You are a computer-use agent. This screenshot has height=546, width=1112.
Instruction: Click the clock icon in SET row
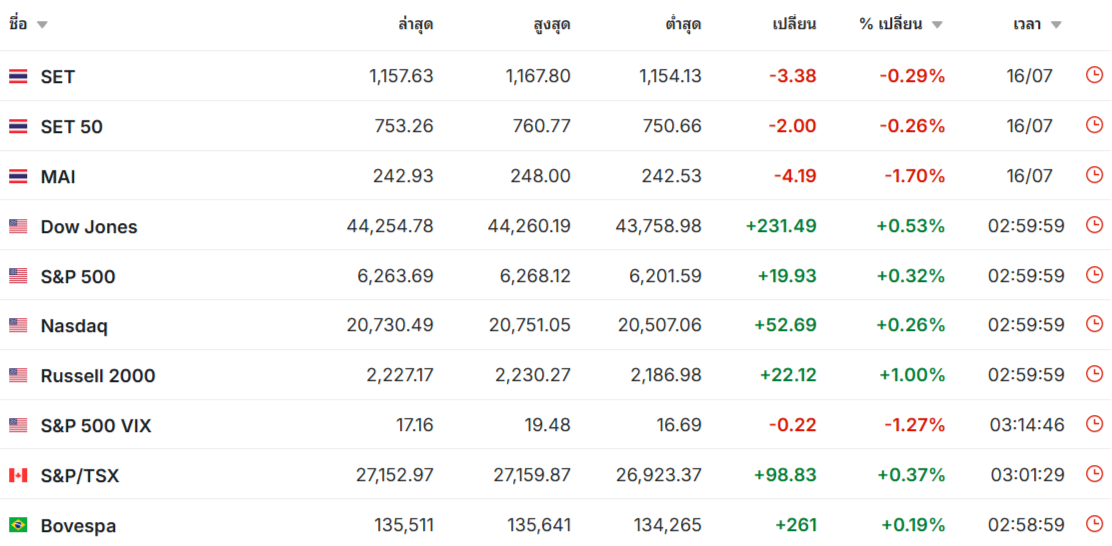(x=1094, y=75)
